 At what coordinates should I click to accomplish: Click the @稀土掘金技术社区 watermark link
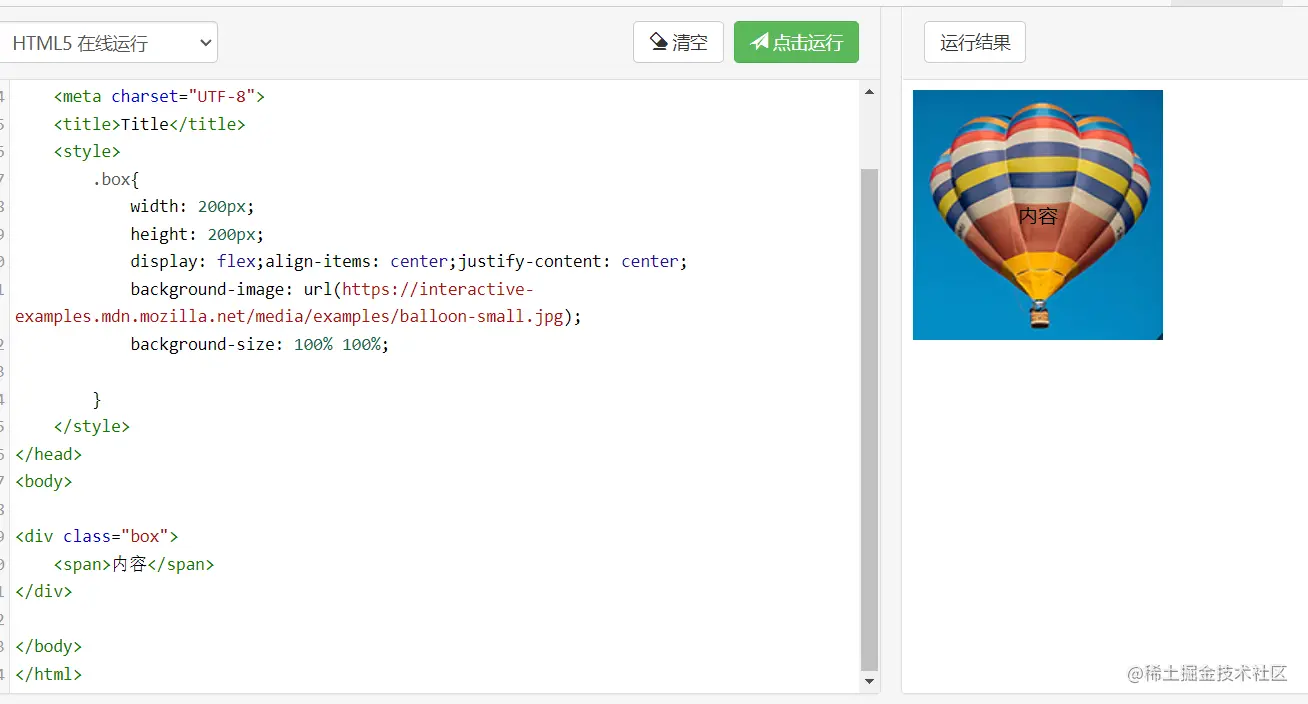(x=1206, y=674)
